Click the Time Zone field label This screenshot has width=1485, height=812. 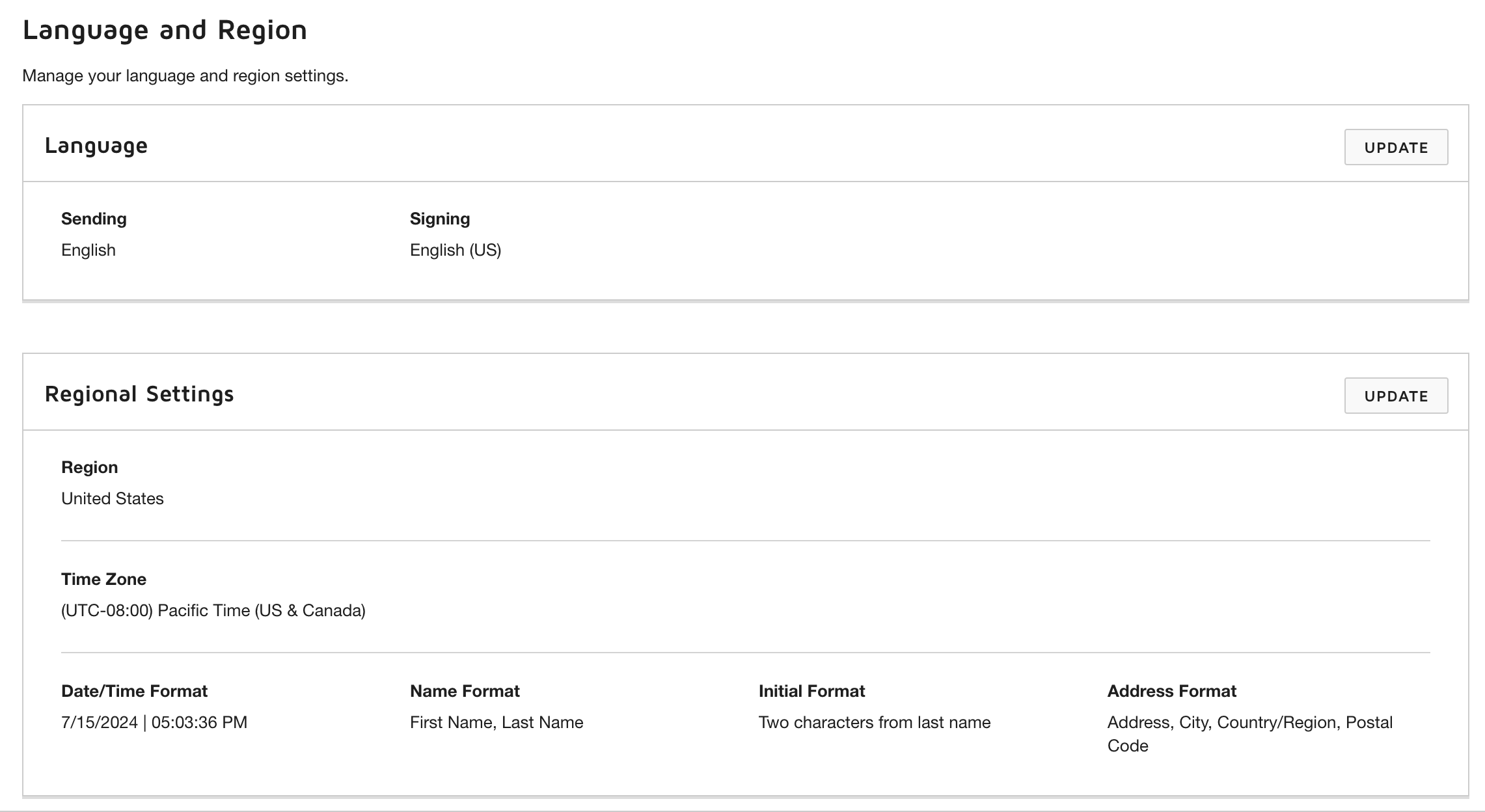coord(104,578)
